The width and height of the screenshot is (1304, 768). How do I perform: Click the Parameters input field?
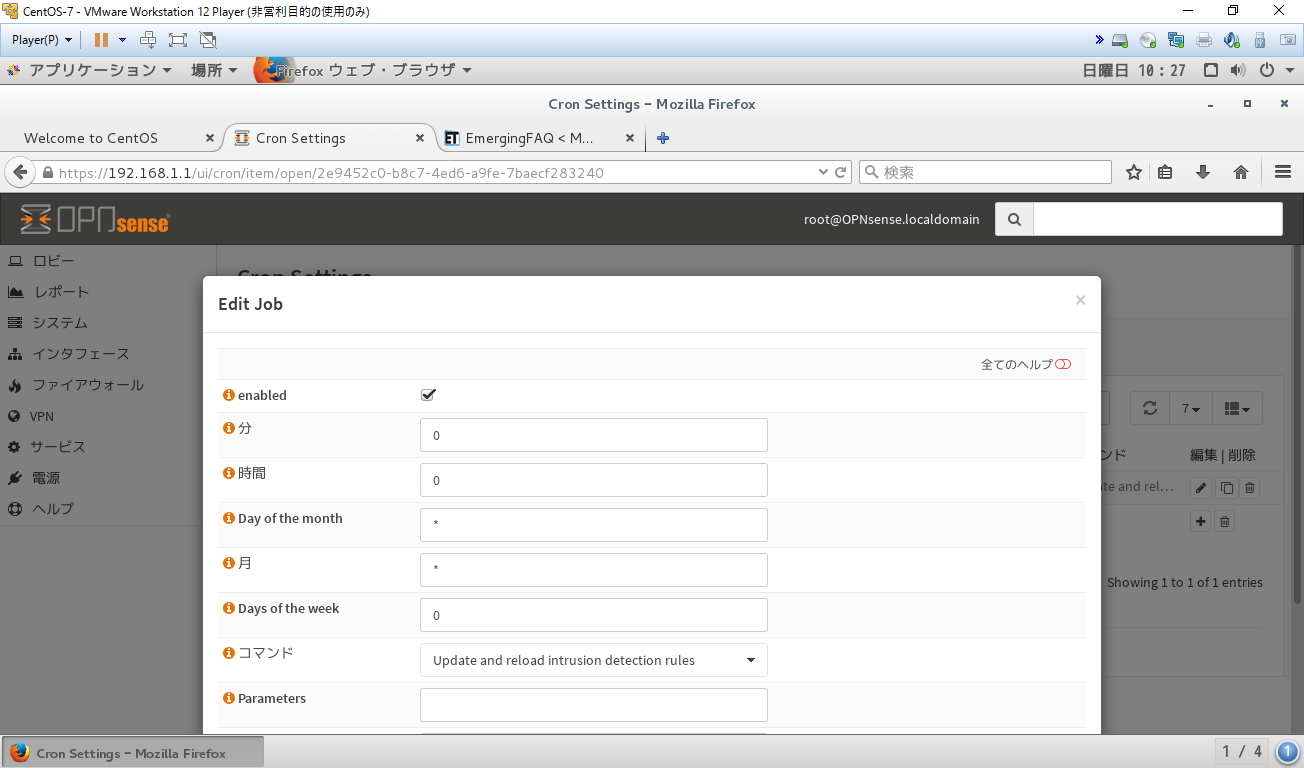(x=593, y=704)
